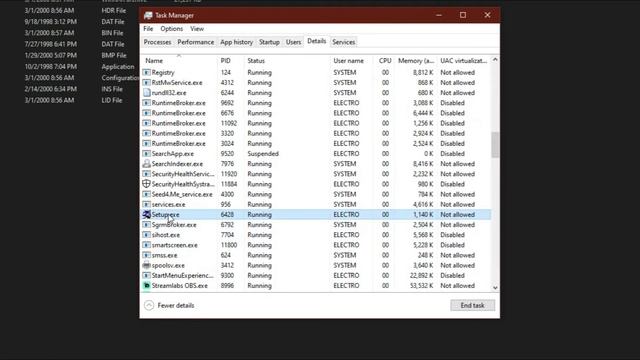The image size is (640, 360).
Task: Click the StartMenuExperience process icon
Action: coord(146,276)
